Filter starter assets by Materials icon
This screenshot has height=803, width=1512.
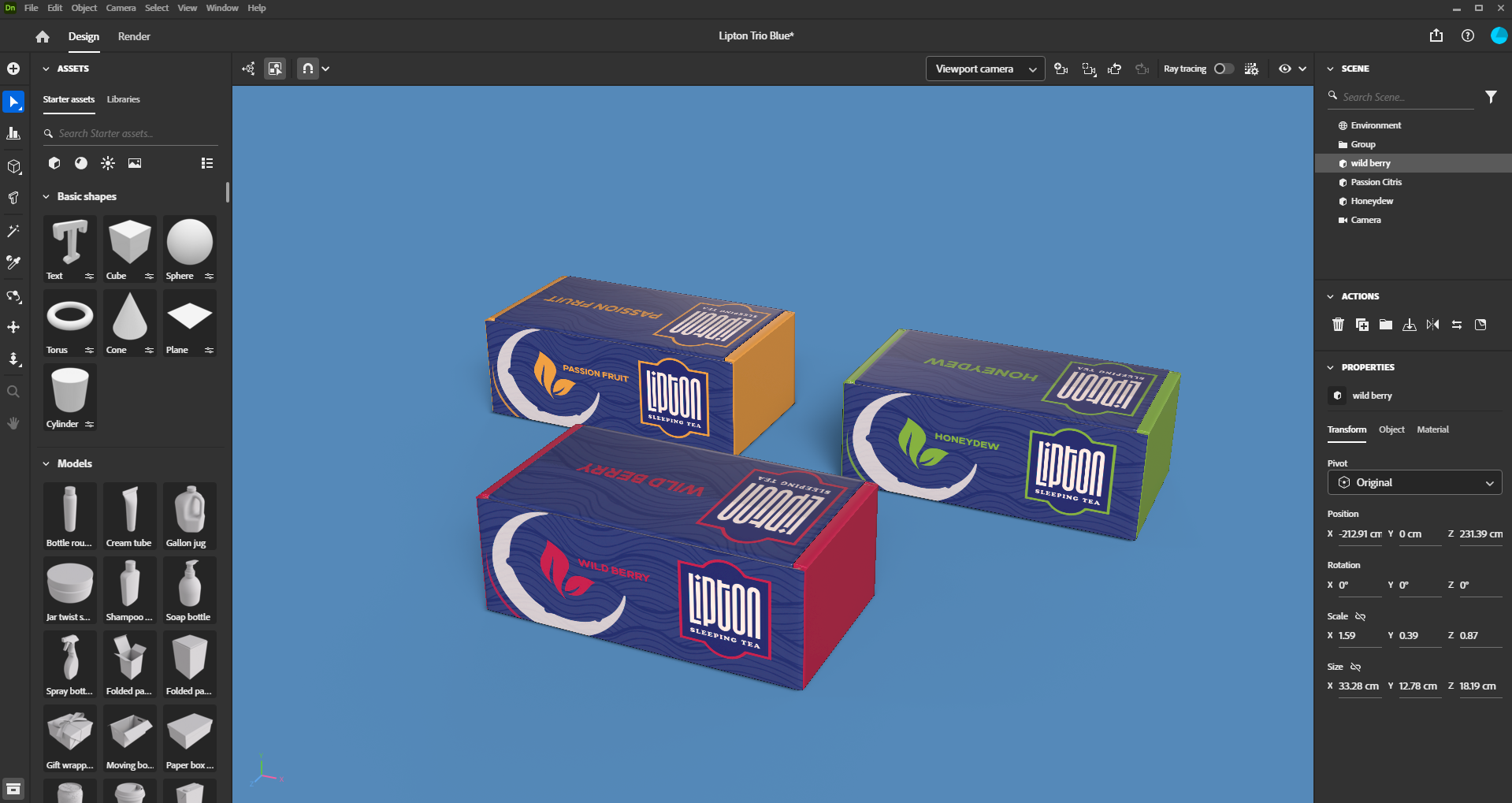click(81, 163)
